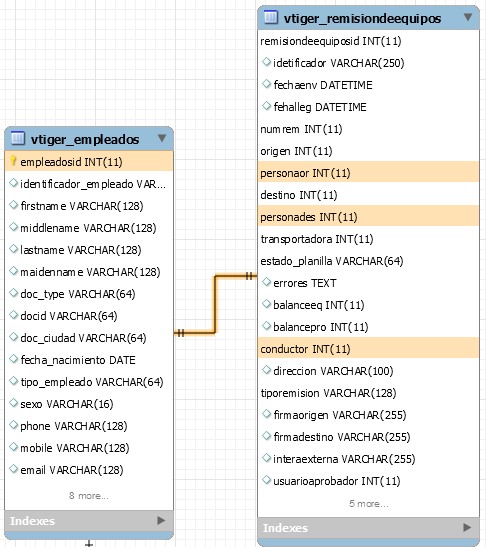This screenshot has height=547, width=486.
Task: Click diamond icon beside balanceeq
Action: (x=267, y=304)
